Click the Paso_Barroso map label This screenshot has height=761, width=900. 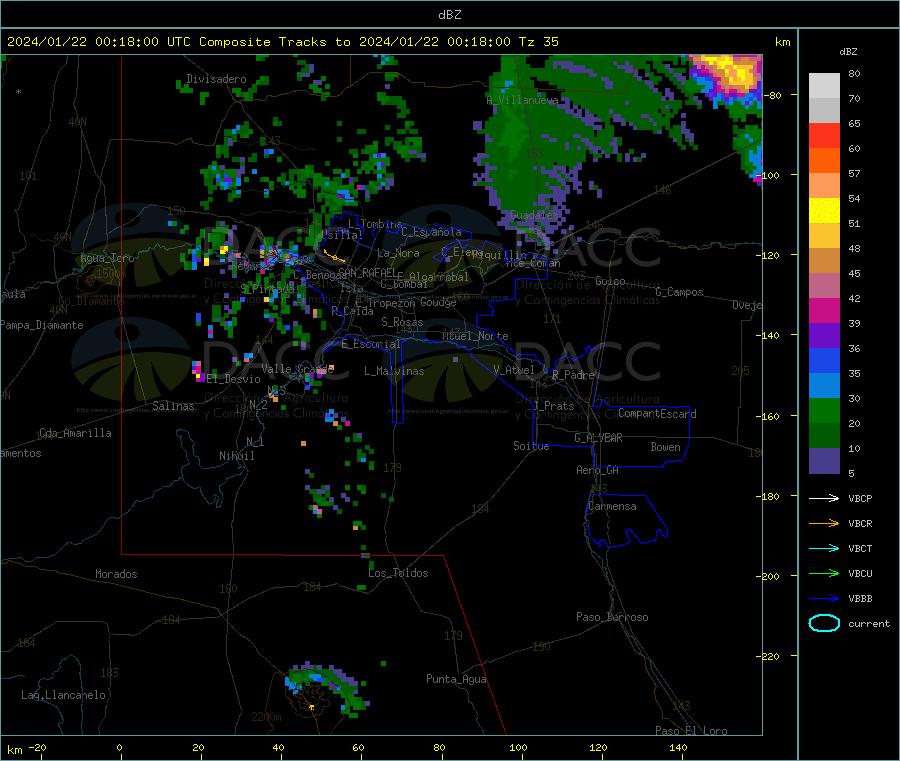612,617
